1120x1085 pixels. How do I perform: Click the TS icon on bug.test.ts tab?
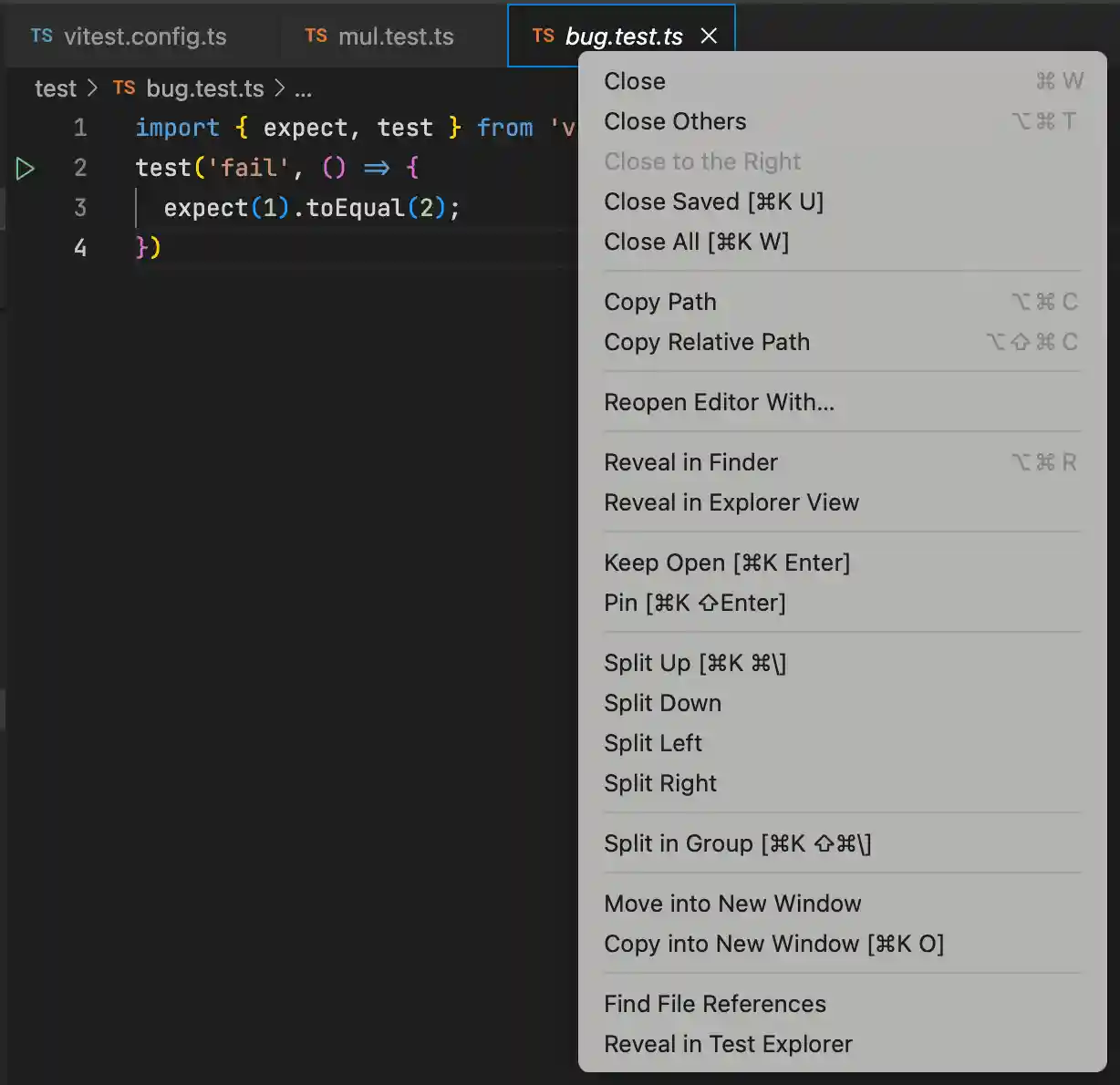pyautogui.click(x=543, y=36)
